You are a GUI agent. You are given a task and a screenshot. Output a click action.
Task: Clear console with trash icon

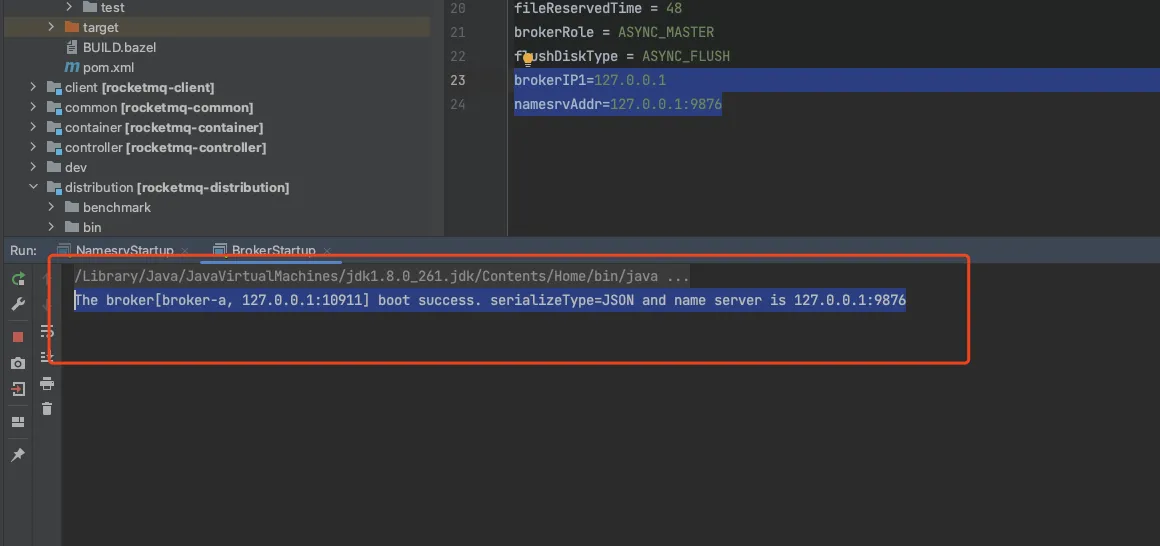coord(46,408)
